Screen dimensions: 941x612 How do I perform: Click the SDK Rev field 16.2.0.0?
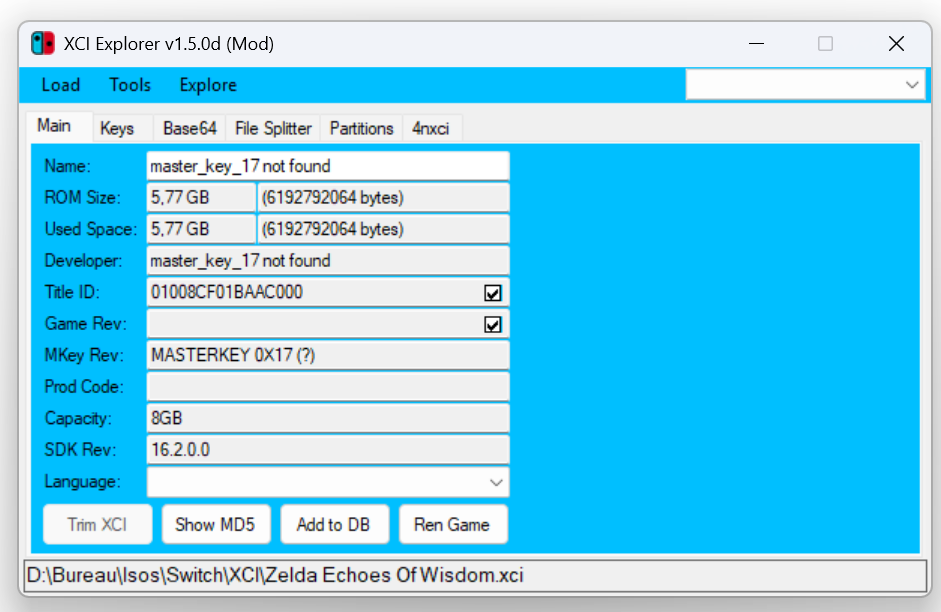point(328,449)
